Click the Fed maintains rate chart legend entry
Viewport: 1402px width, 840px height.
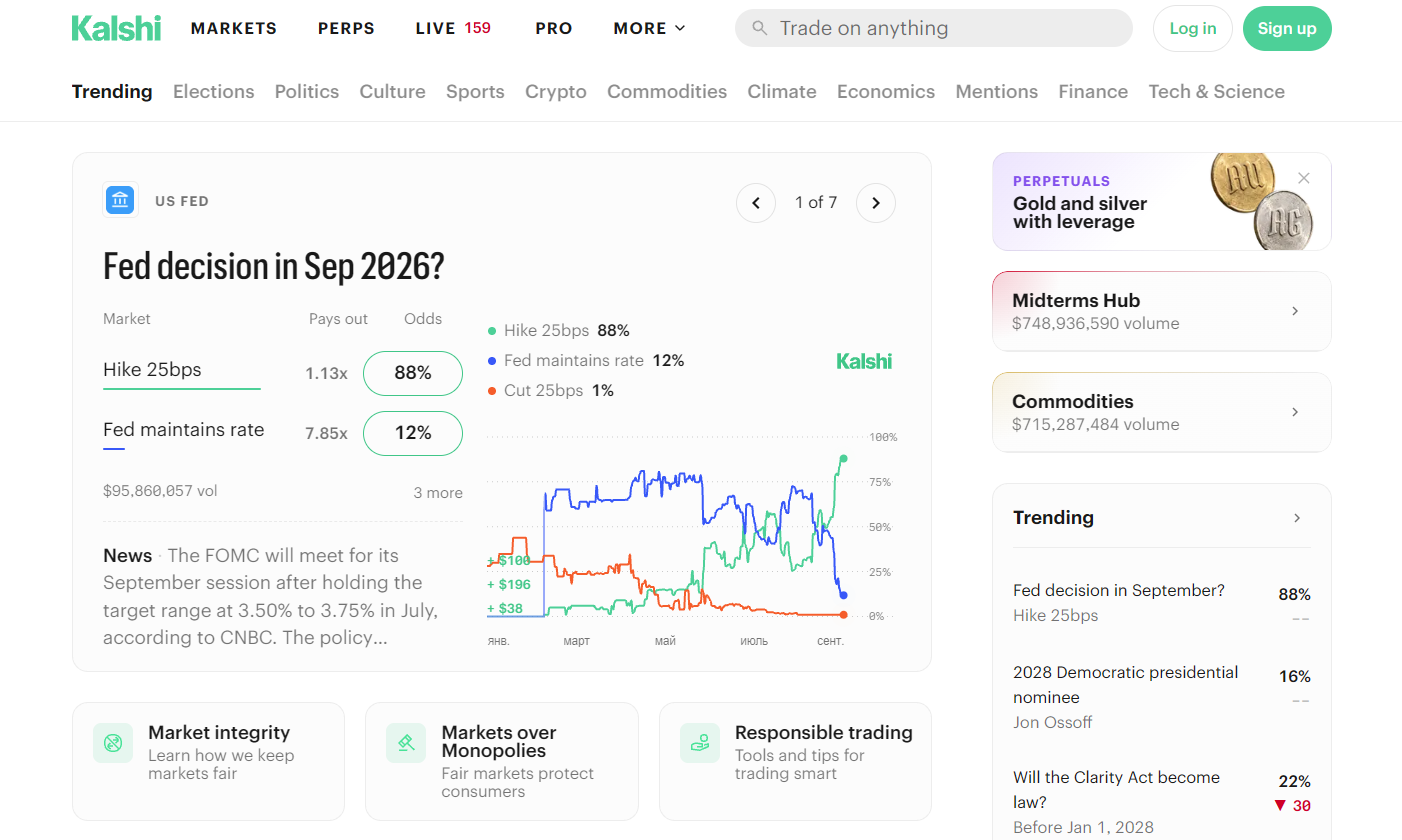click(585, 360)
